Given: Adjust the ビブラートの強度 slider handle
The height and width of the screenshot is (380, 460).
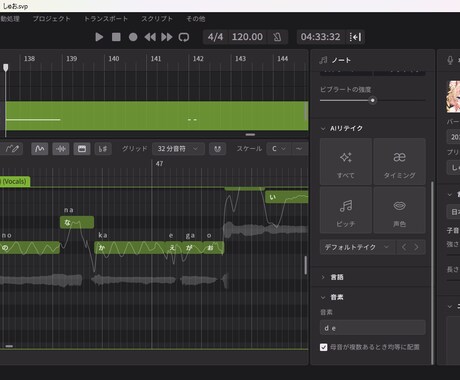Looking at the screenshot, I should (373, 100).
